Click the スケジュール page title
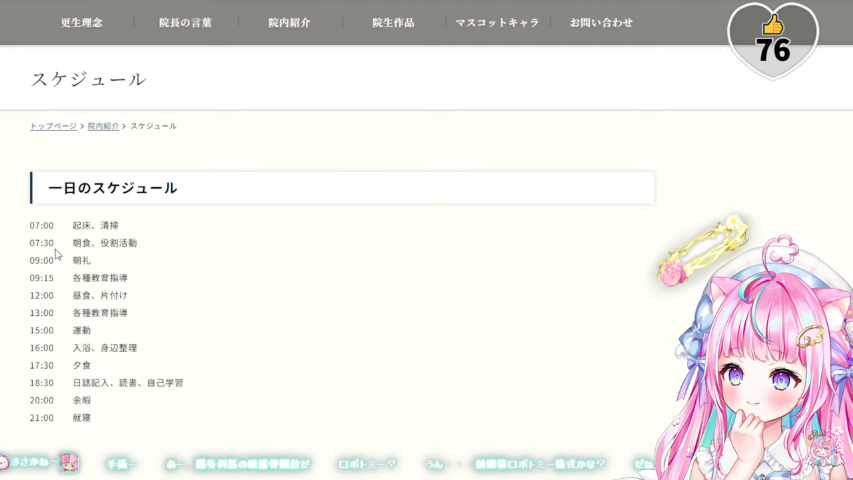This screenshot has height=480, width=853. point(89,79)
